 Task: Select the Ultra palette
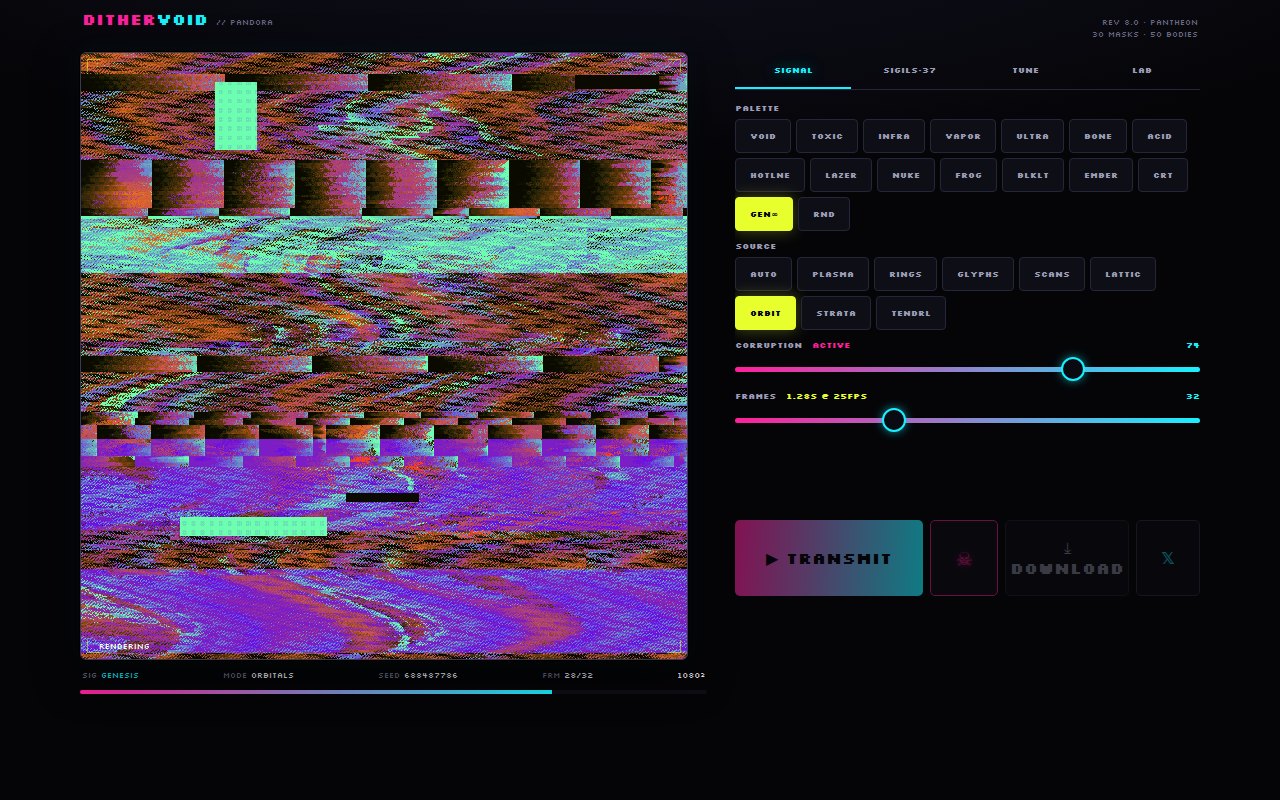click(x=1032, y=136)
